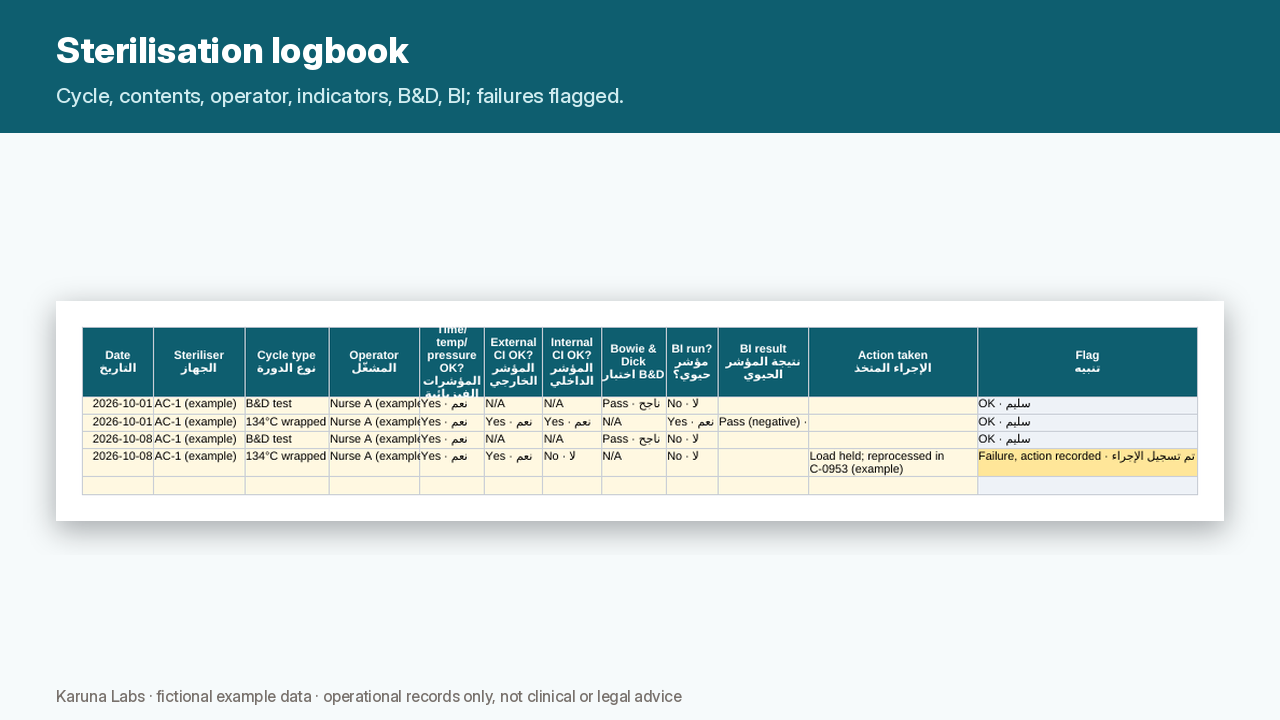Image resolution: width=1280 pixels, height=720 pixels.
Task: Click the "Cycle type" column header
Action: 287,362
